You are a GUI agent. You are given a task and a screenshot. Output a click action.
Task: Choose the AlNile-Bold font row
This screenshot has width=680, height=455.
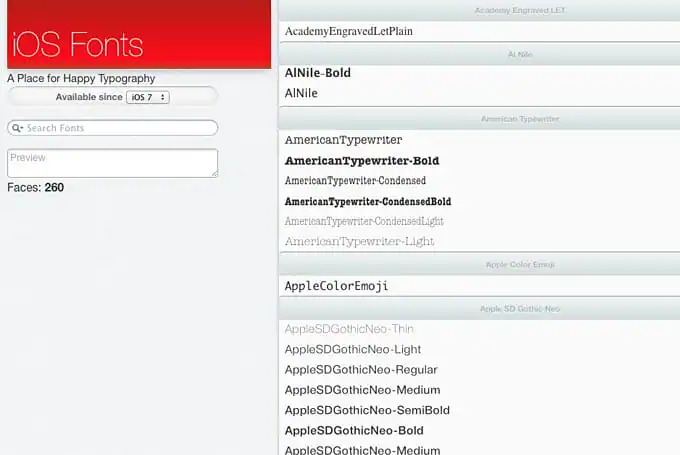pos(318,73)
